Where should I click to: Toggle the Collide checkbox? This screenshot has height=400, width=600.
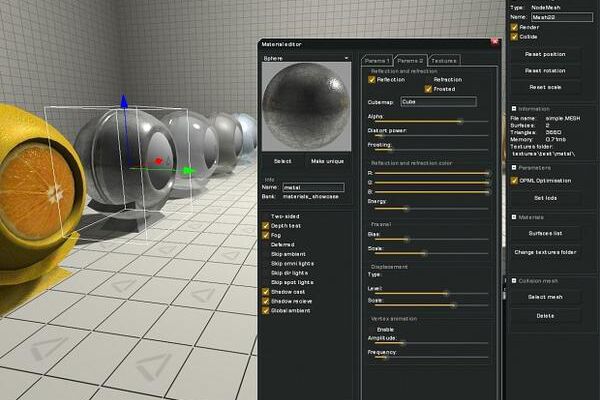(514, 37)
